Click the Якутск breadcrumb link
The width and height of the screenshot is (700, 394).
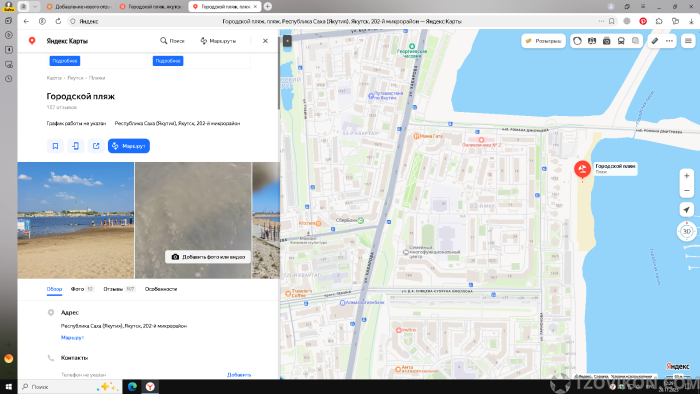coord(75,78)
